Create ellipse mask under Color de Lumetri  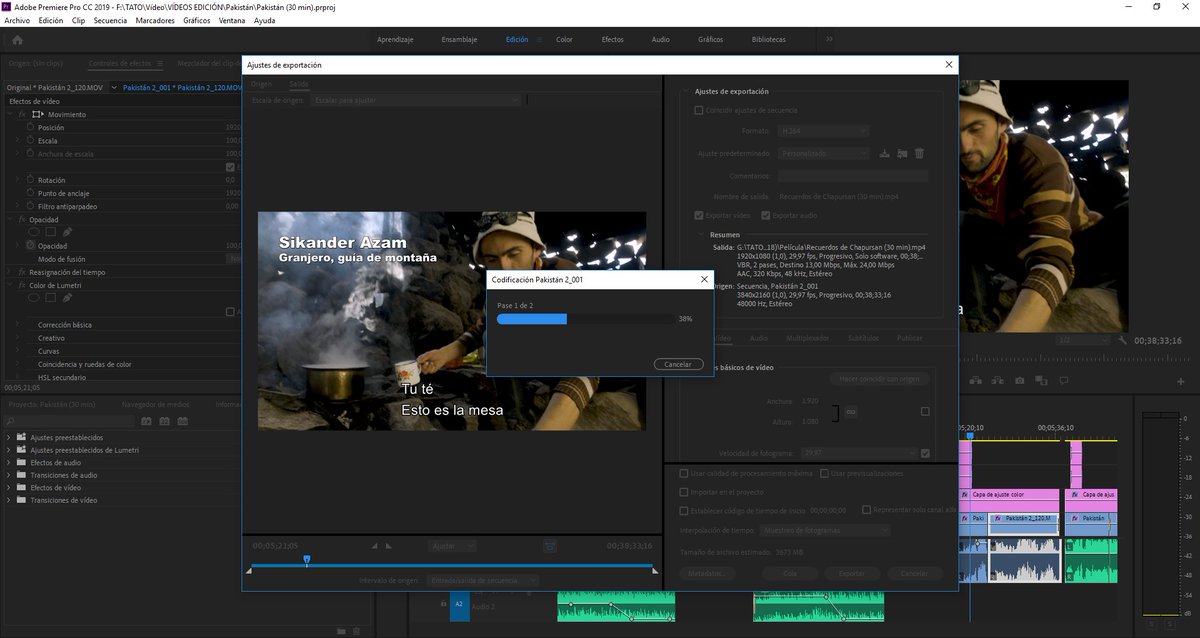point(33,298)
